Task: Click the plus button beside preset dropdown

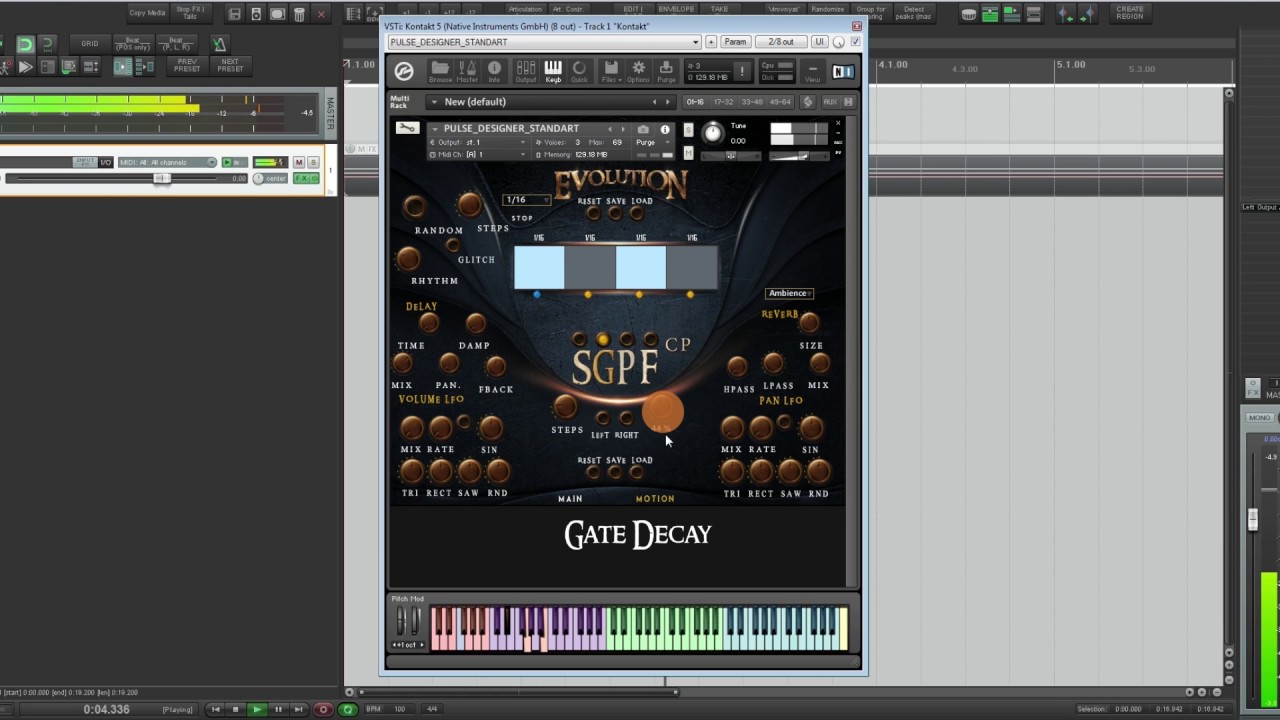Action: [711, 42]
